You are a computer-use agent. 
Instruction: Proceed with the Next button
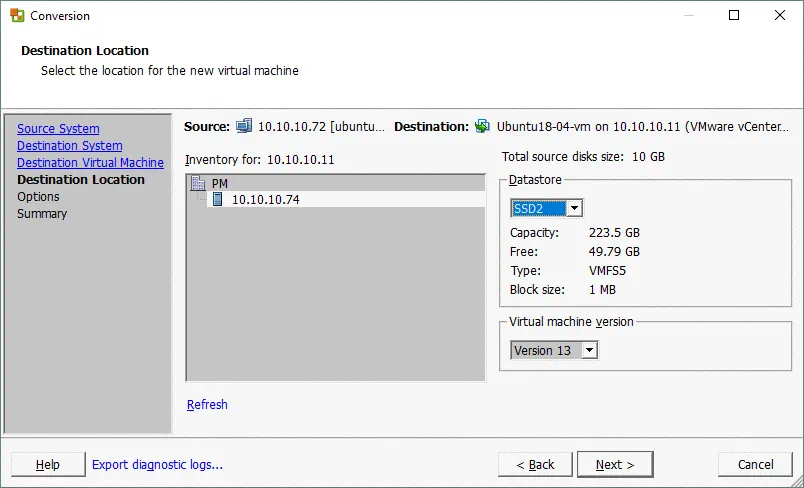point(615,464)
